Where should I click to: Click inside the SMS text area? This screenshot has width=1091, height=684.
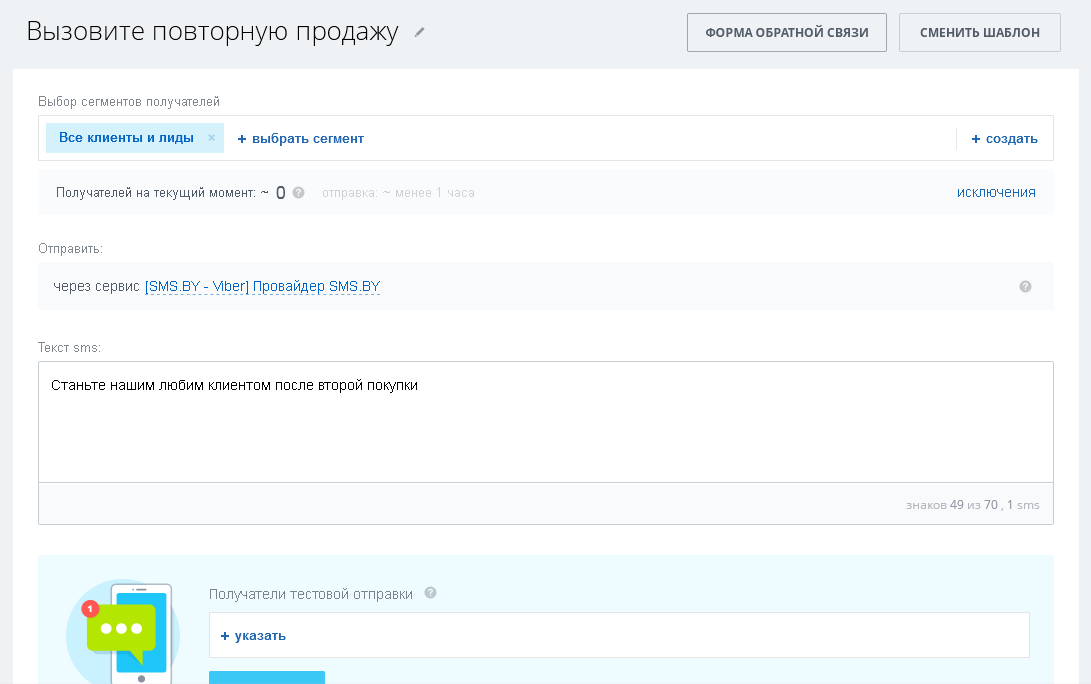click(545, 430)
